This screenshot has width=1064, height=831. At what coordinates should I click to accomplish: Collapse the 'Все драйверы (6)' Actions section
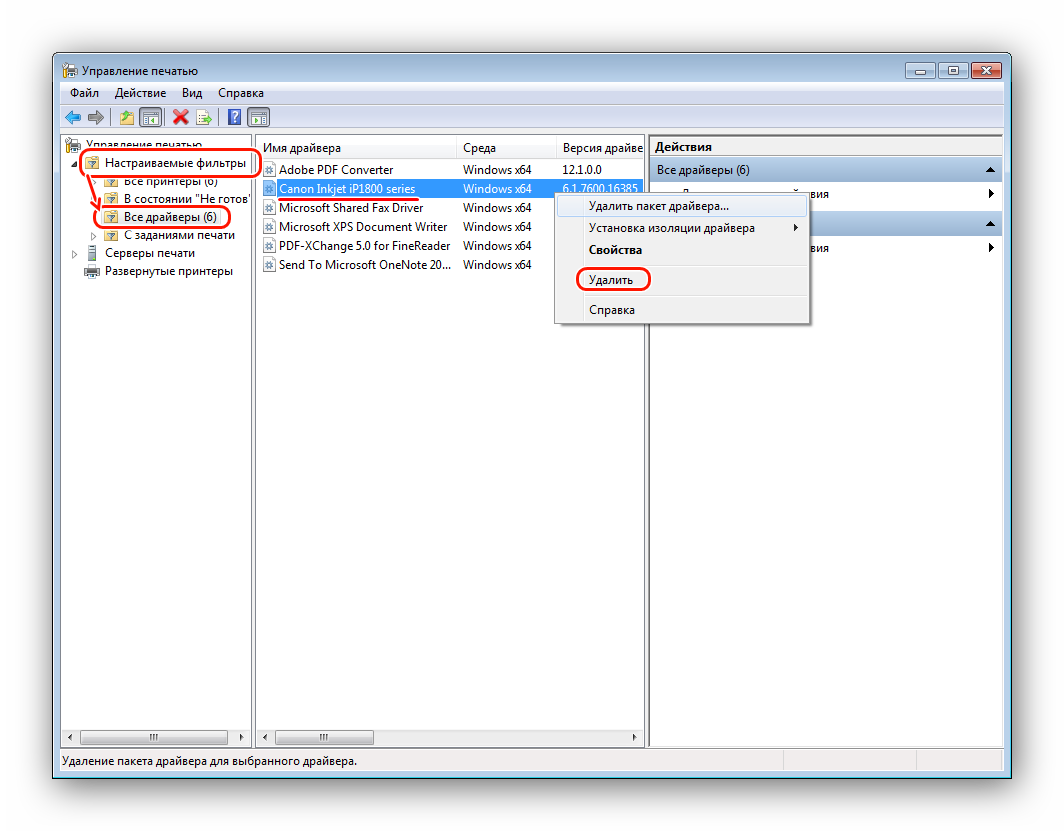[990, 170]
